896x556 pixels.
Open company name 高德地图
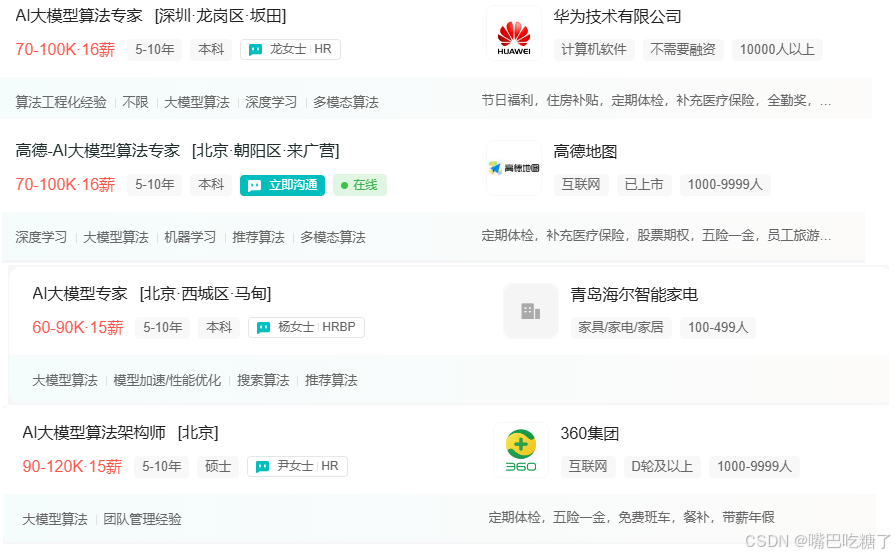click(585, 151)
